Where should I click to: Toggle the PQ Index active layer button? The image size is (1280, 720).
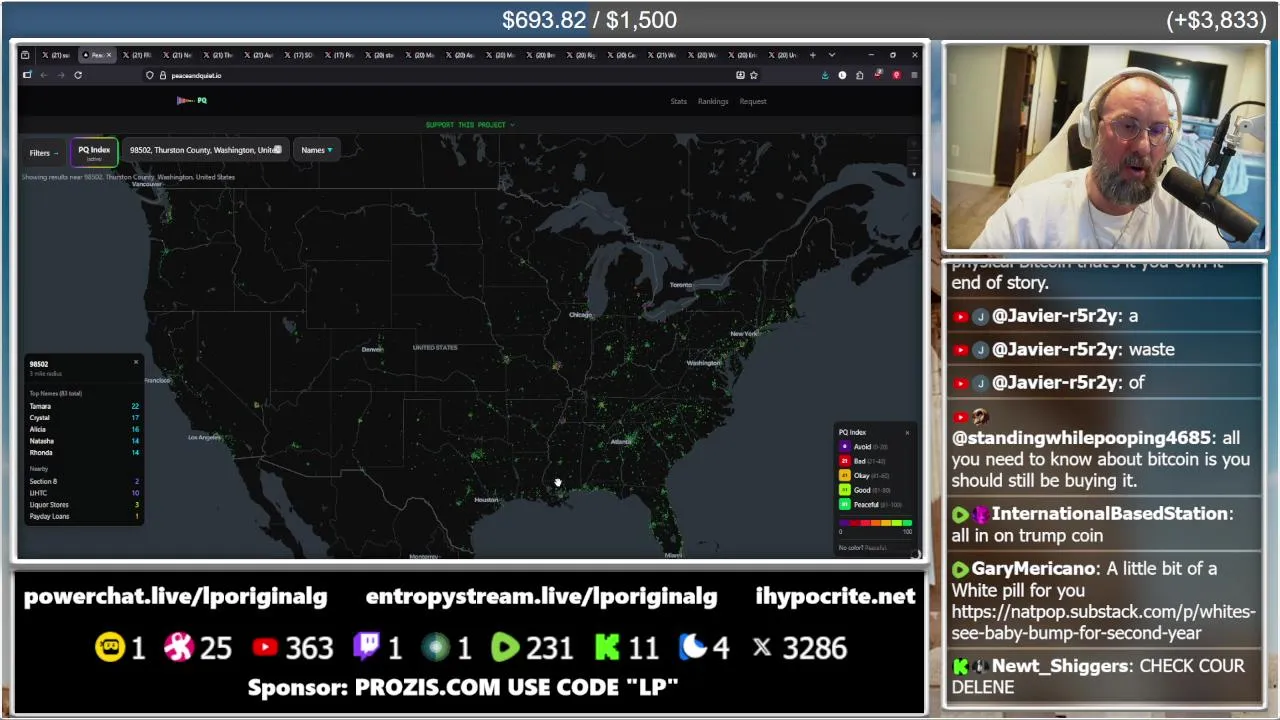click(94, 152)
